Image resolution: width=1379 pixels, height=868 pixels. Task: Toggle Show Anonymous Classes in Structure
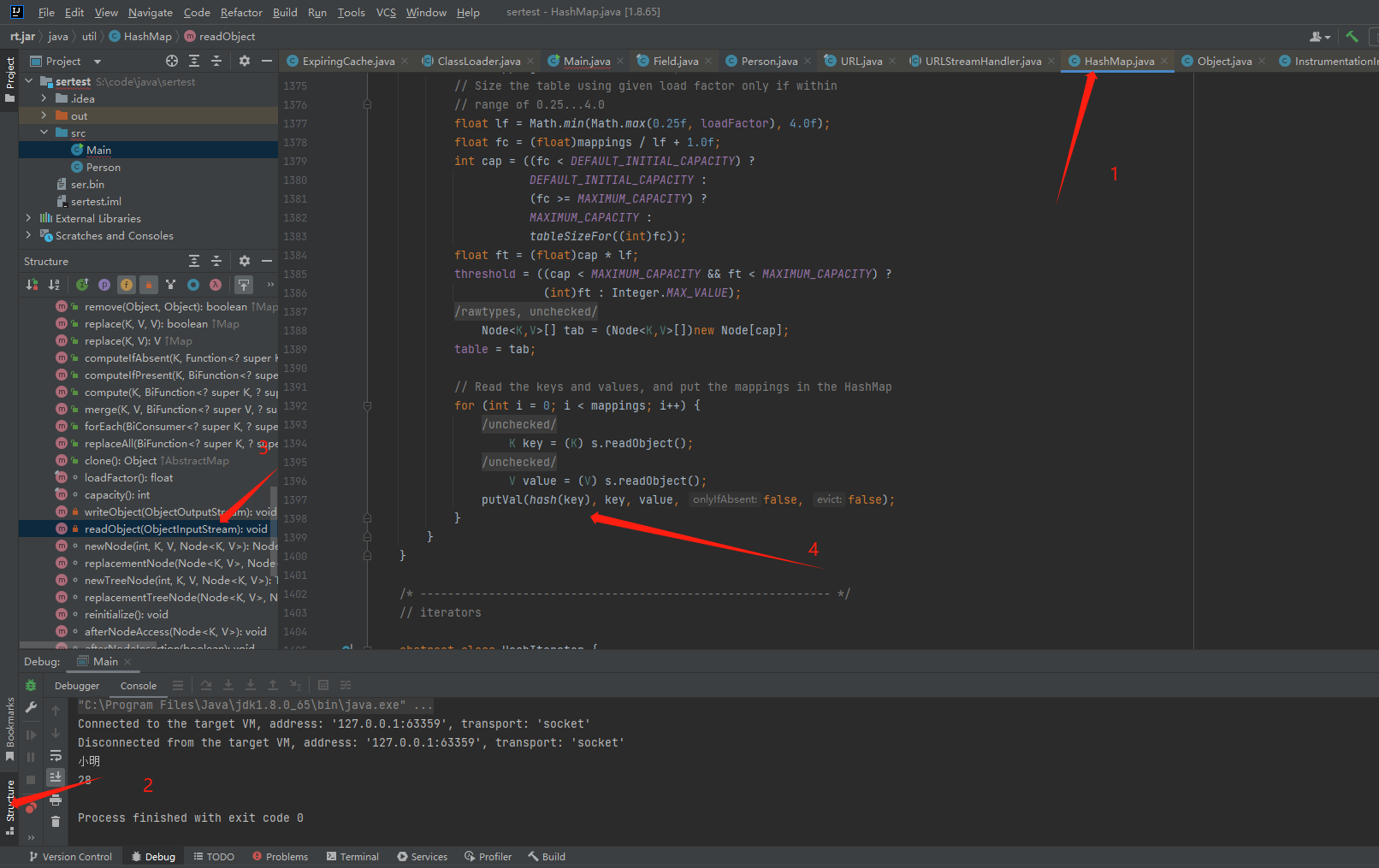[x=193, y=285]
